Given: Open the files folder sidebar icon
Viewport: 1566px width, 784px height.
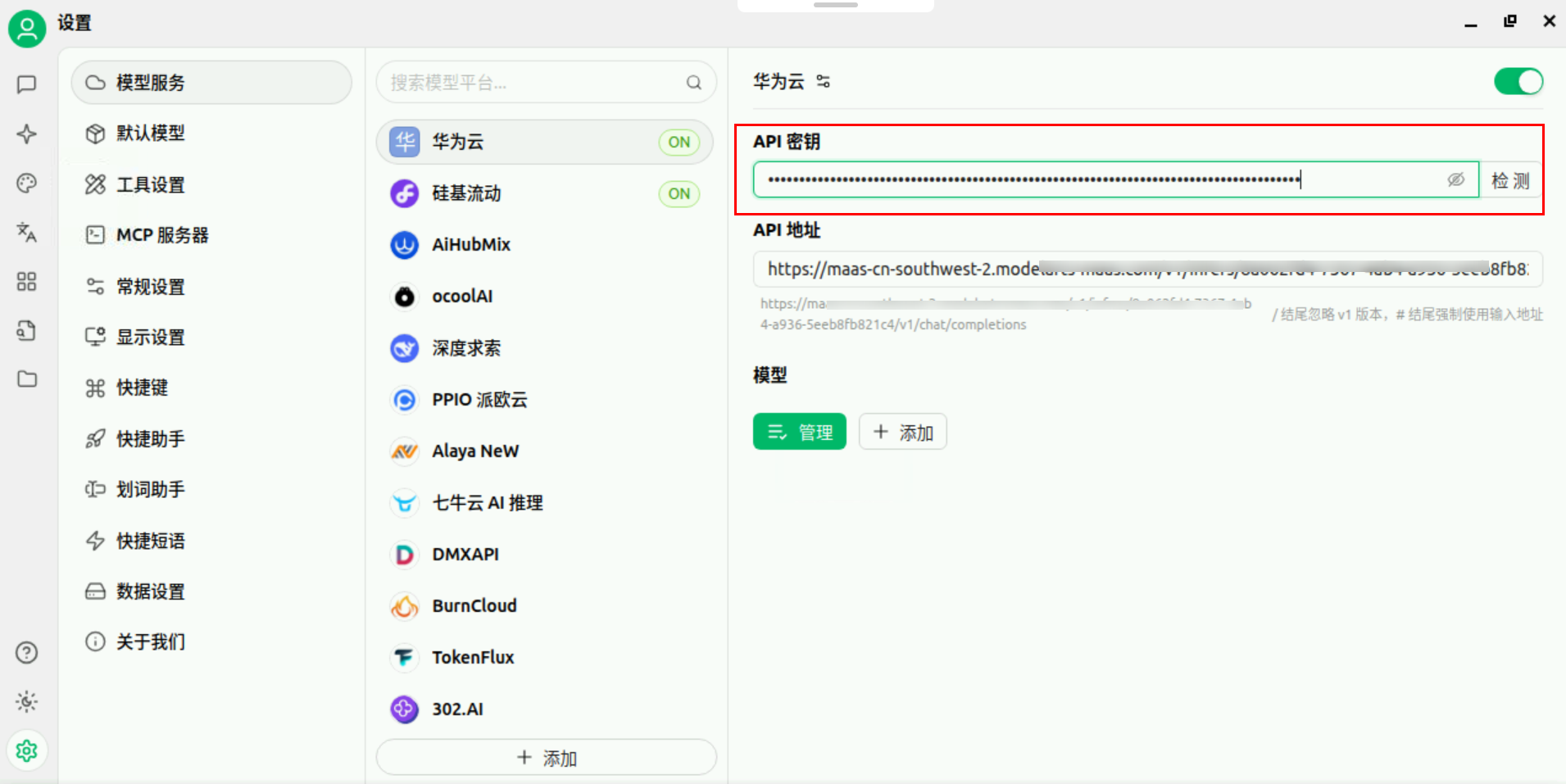Looking at the screenshot, I should tap(27, 378).
